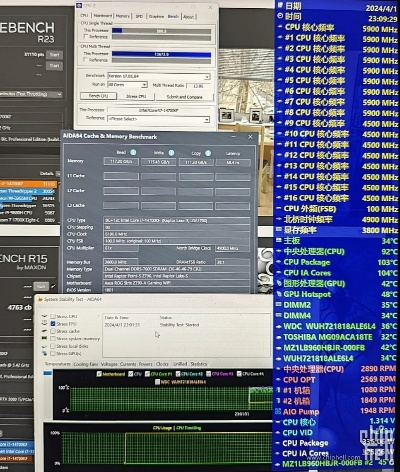
Task: Click the Run button in Cinebench R15
Action: 41,286
